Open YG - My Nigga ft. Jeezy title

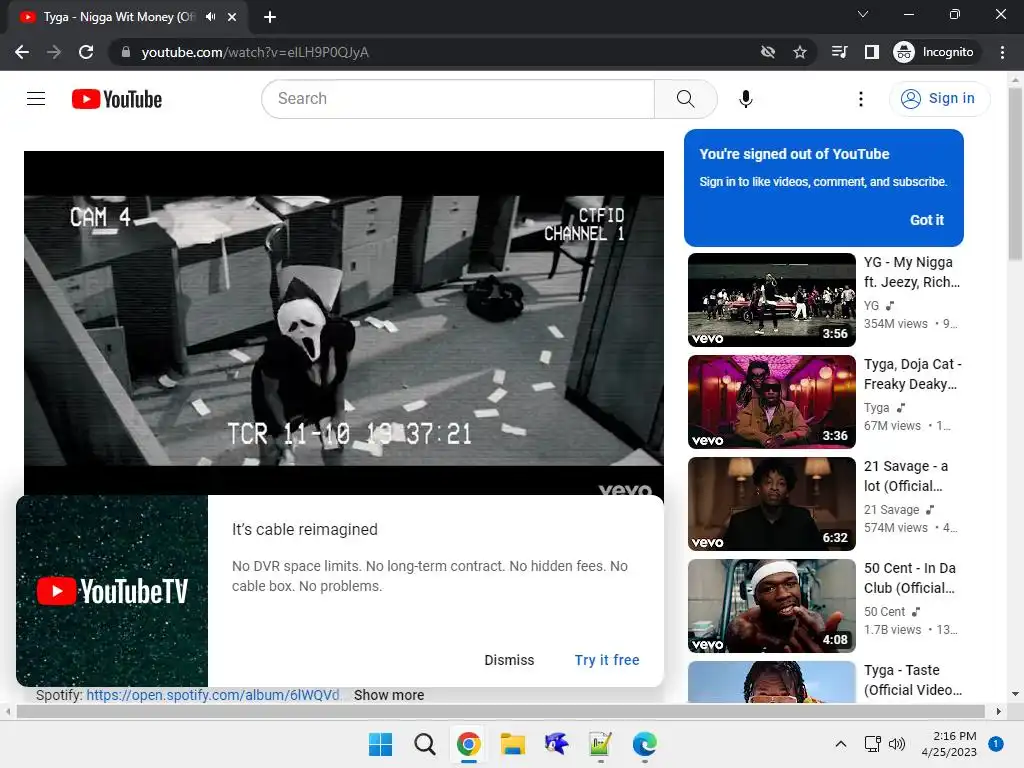click(x=912, y=272)
